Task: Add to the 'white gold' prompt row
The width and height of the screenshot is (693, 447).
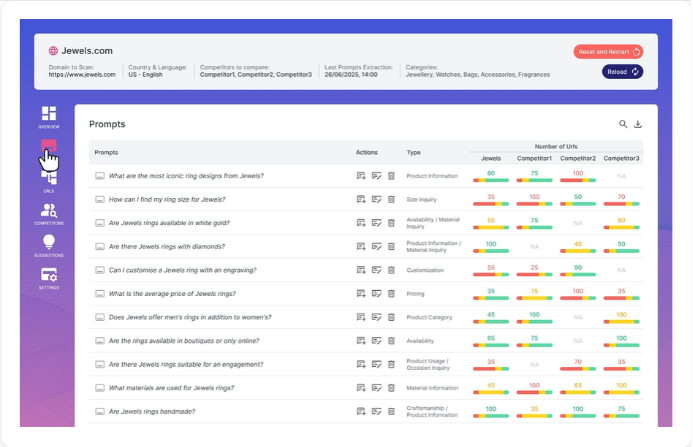Action: point(361,222)
